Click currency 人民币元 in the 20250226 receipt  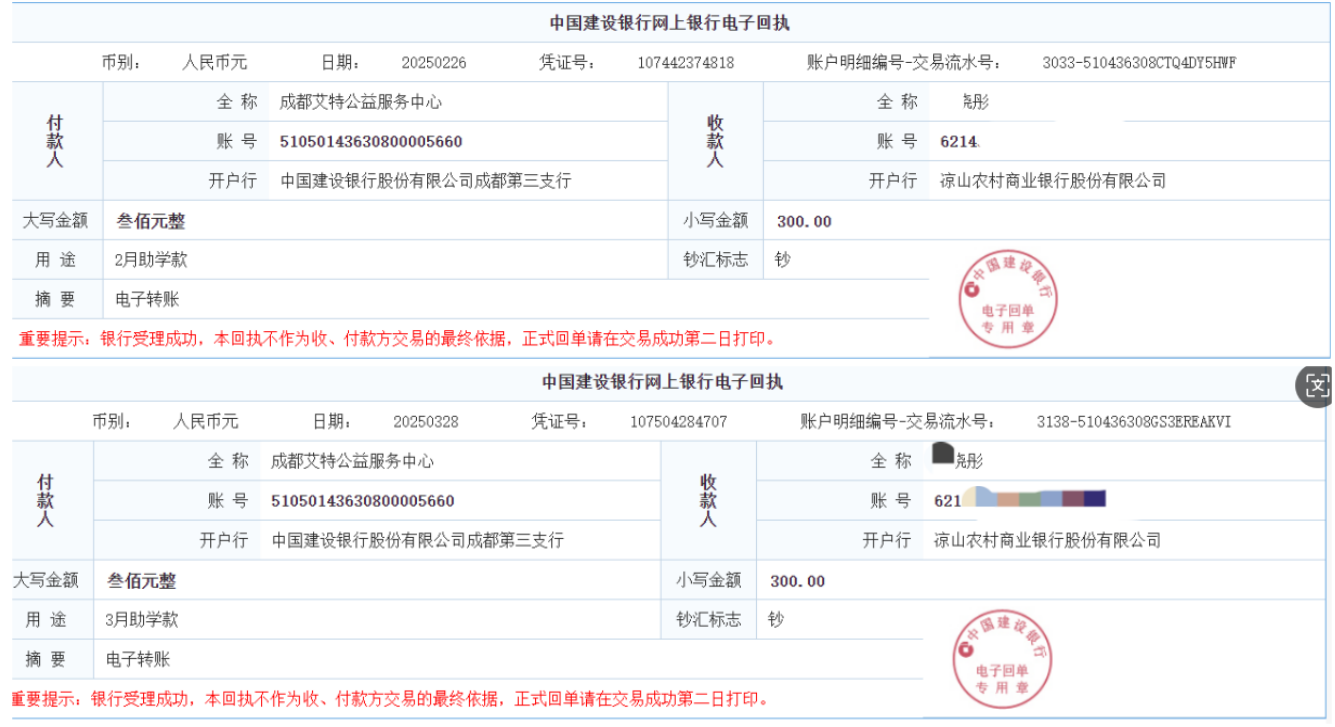pyautogui.click(x=214, y=62)
